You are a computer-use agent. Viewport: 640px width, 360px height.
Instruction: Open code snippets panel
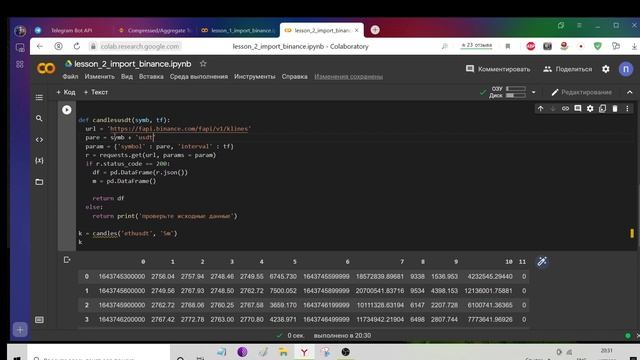tap(39, 140)
